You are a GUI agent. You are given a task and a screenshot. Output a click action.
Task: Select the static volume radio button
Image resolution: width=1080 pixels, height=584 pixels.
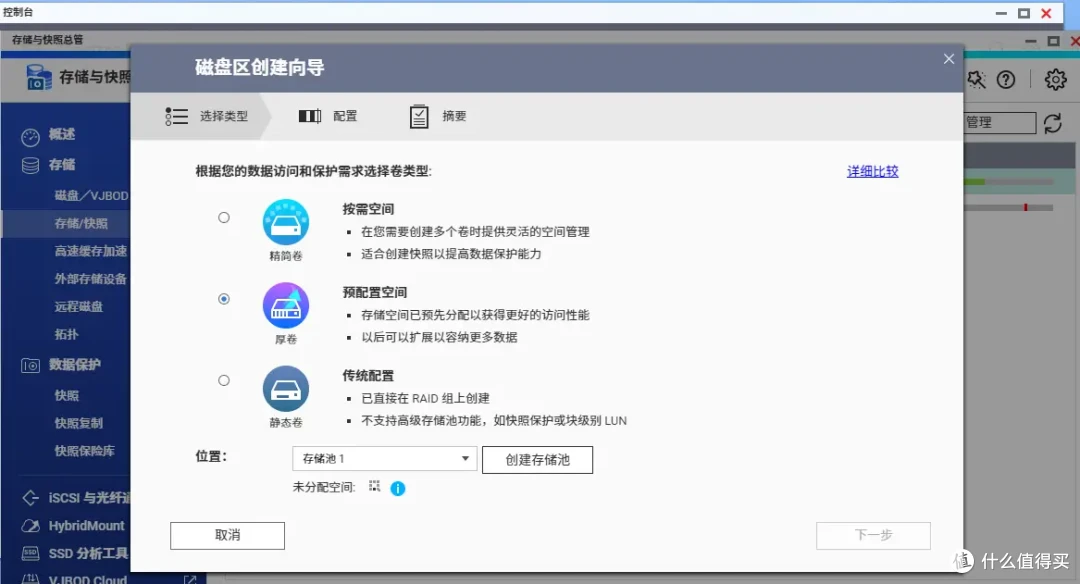coord(224,380)
